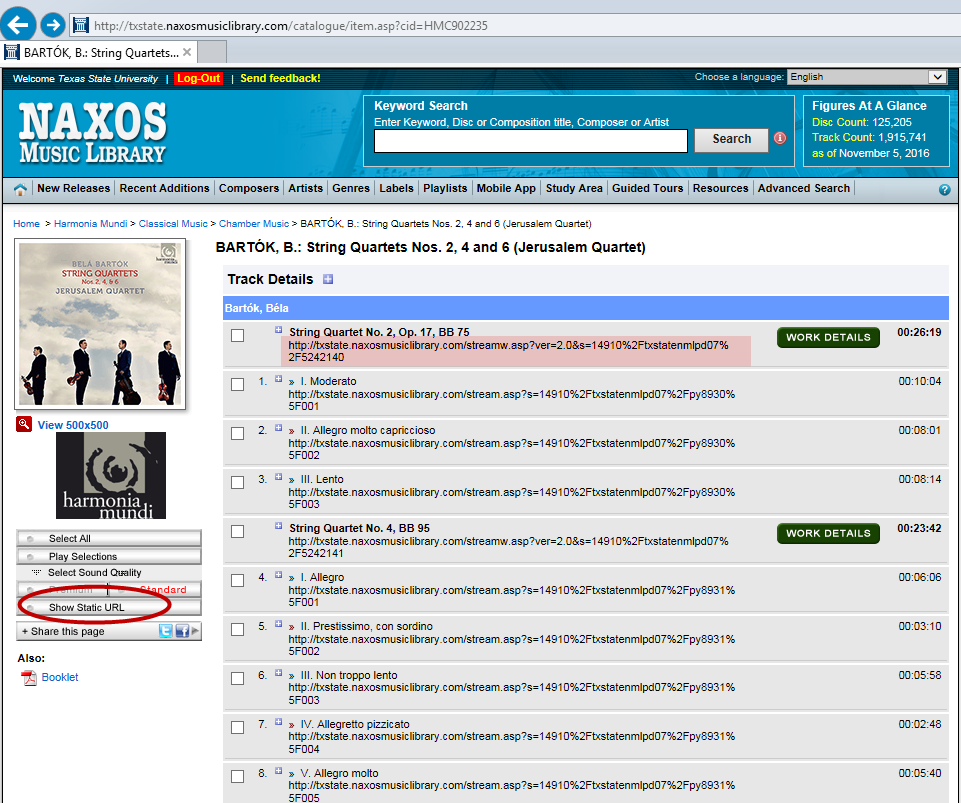Expand plus icon for III. Lento
The image size is (961, 803).
click(278, 477)
